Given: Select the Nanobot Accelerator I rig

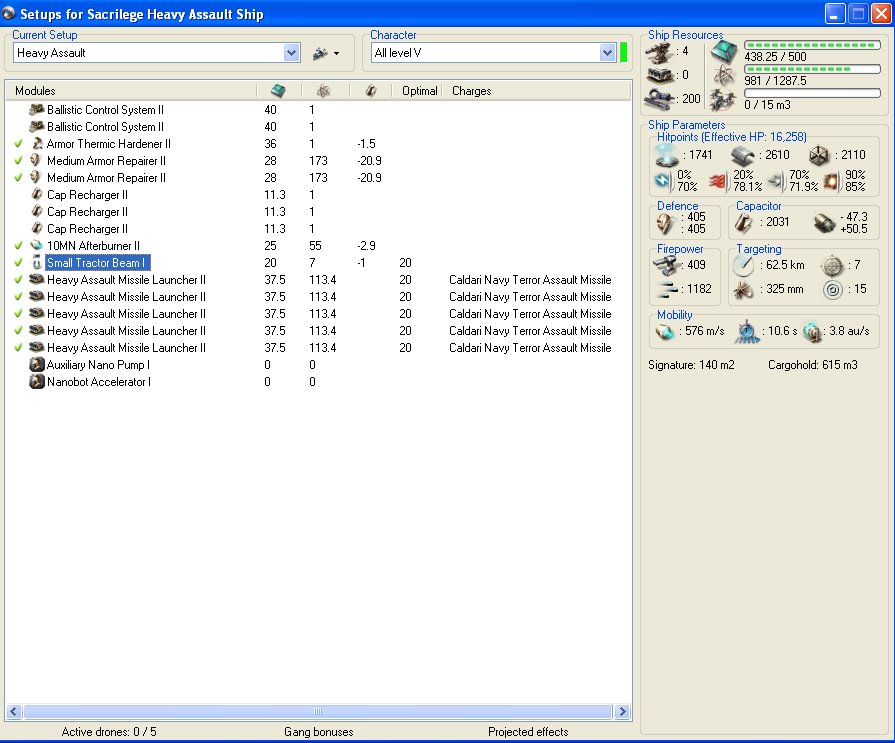Looking at the screenshot, I should coord(99,382).
